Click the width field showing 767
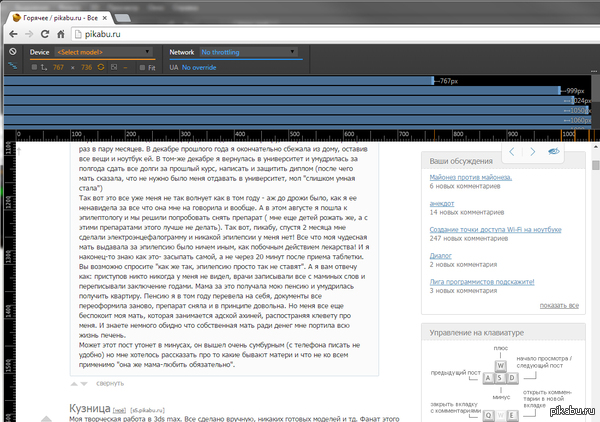 tap(58, 67)
